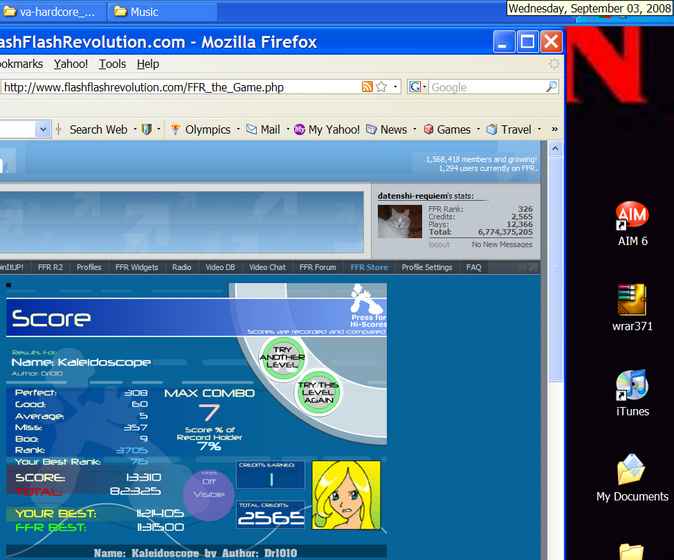Click the logout link

click(439, 244)
